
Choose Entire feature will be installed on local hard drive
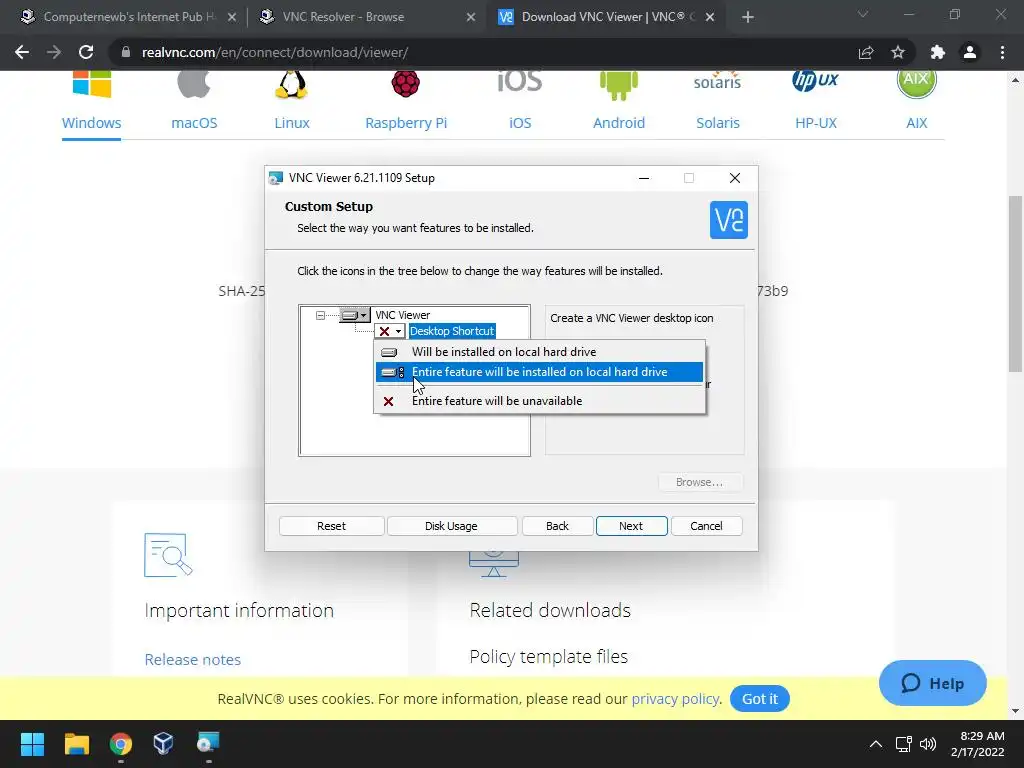(x=539, y=372)
